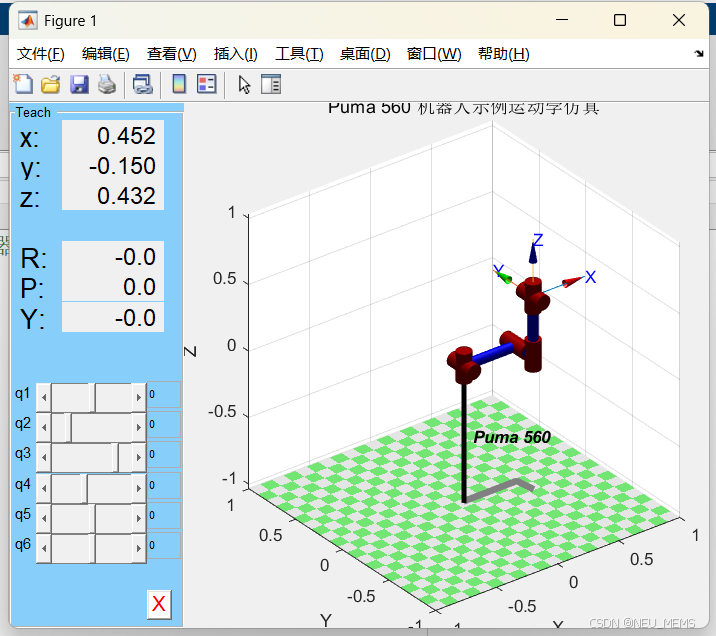The width and height of the screenshot is (716, 636).
Task: Click the Insert Colorbar icon
Action: pos(179,84)
